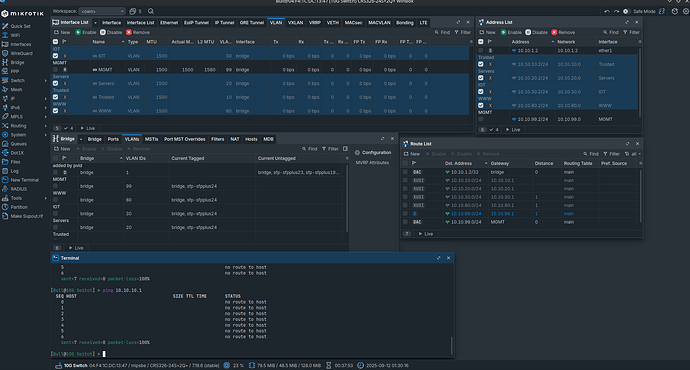Open Queues in the sidebar
This screenshot has width=690, height=370.
(x=15, y=144)
